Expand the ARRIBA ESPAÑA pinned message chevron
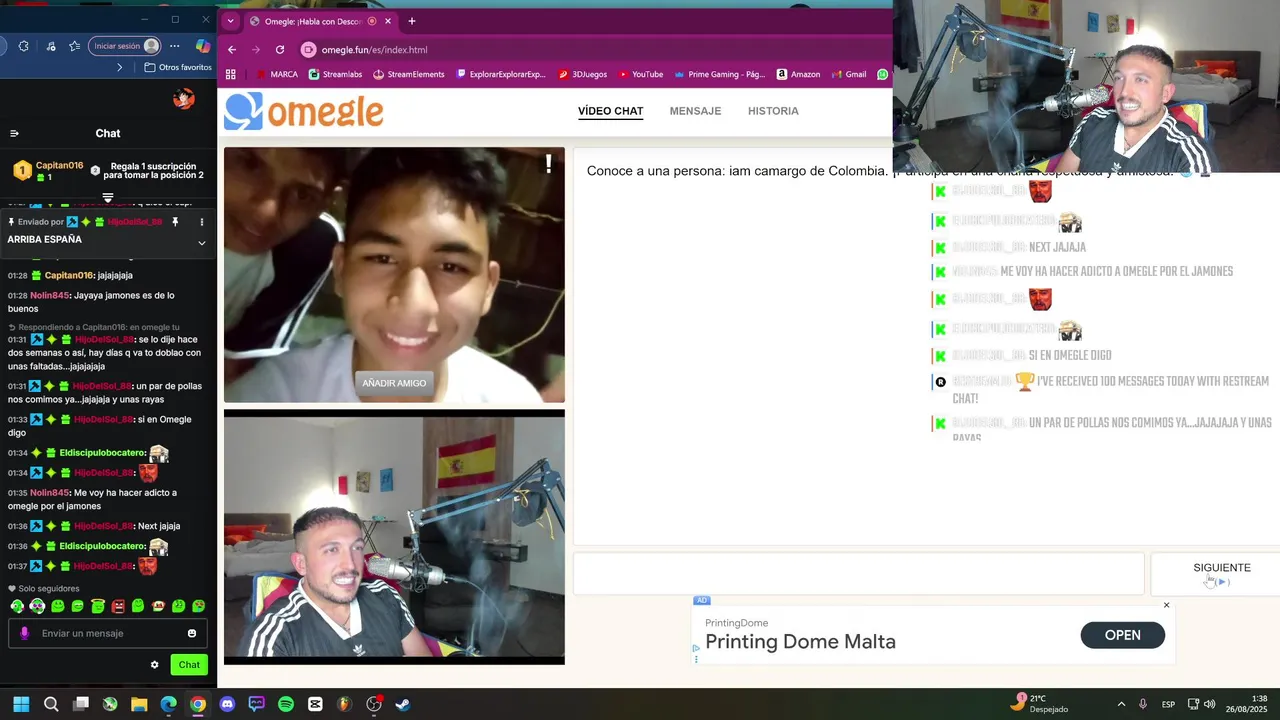The width and height of the screenshot is (1280, 720). (201, 242)
